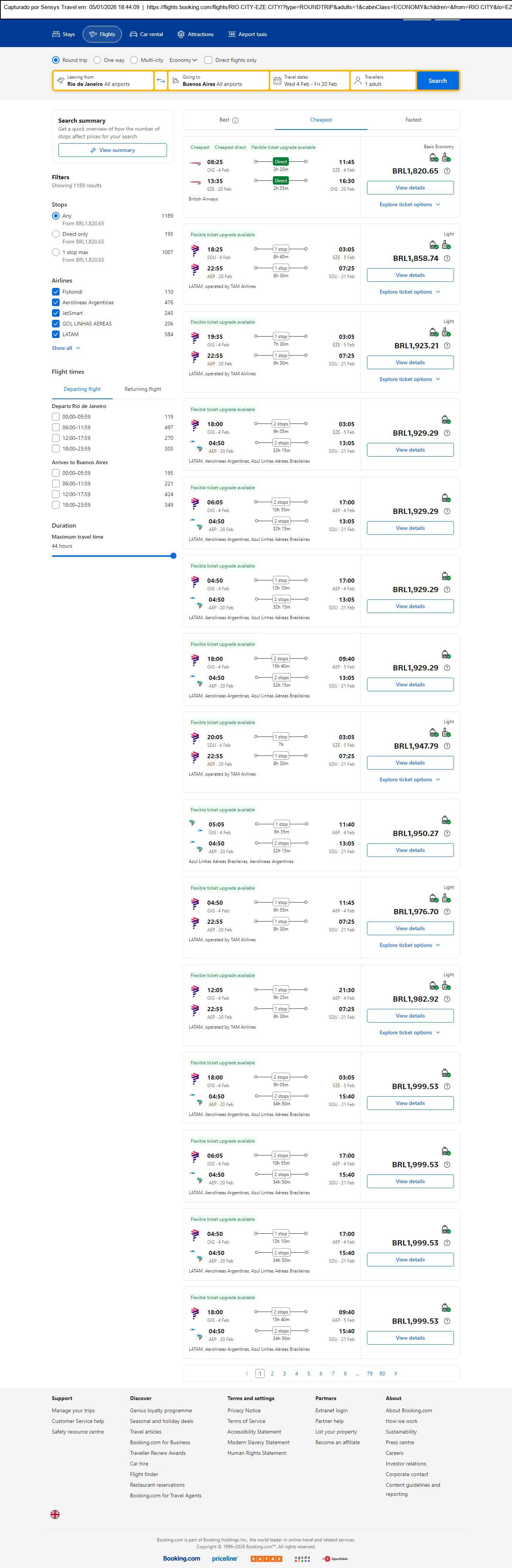The image size is (512, 1568).
Task: Click the Car rental icon in top navigation
Action: coord(134,35)
